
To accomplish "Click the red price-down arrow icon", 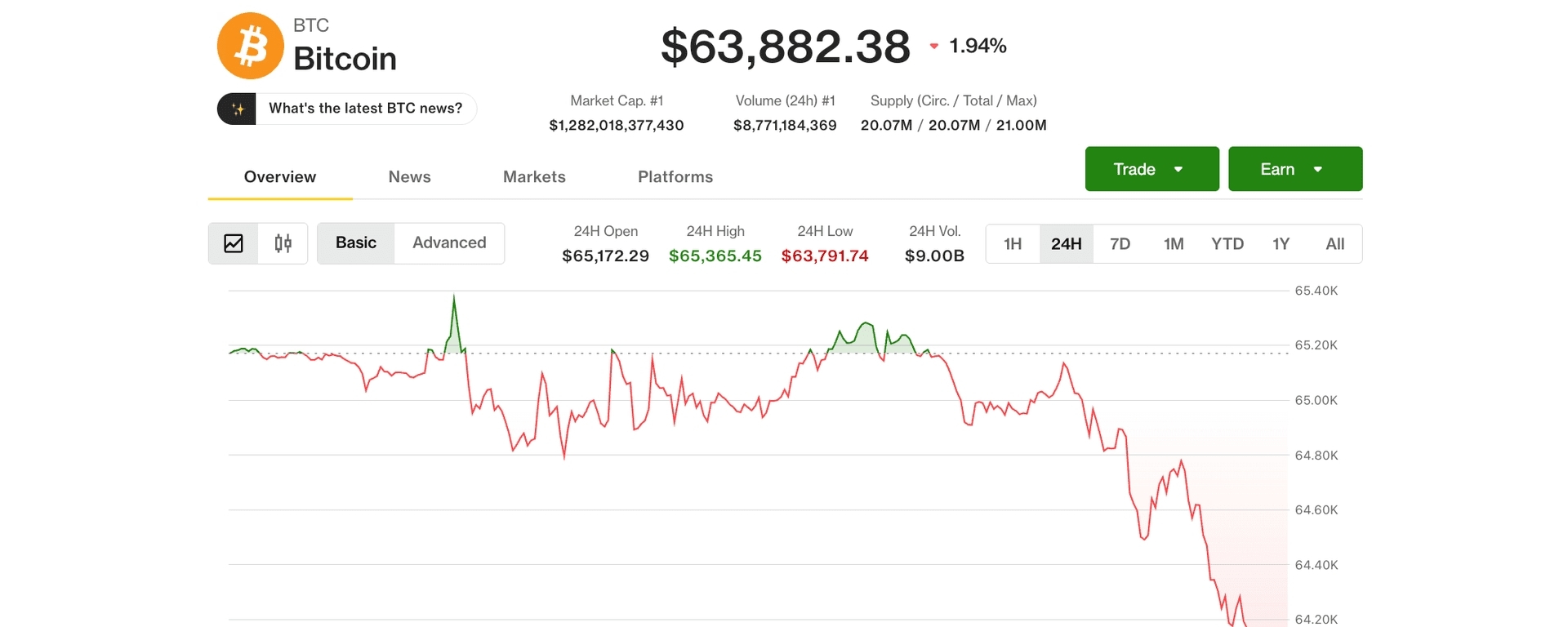I will (x=934, y=47).
